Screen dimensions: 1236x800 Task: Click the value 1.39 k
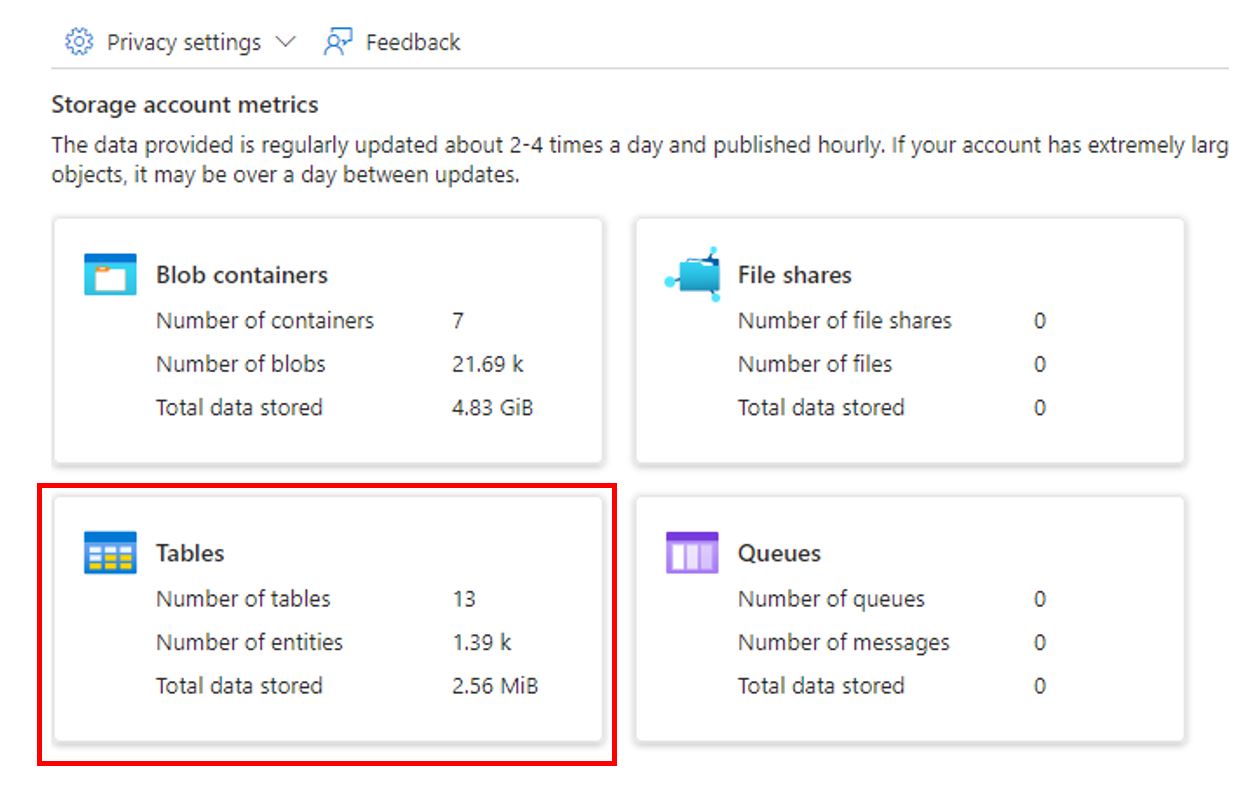point(482,642)
